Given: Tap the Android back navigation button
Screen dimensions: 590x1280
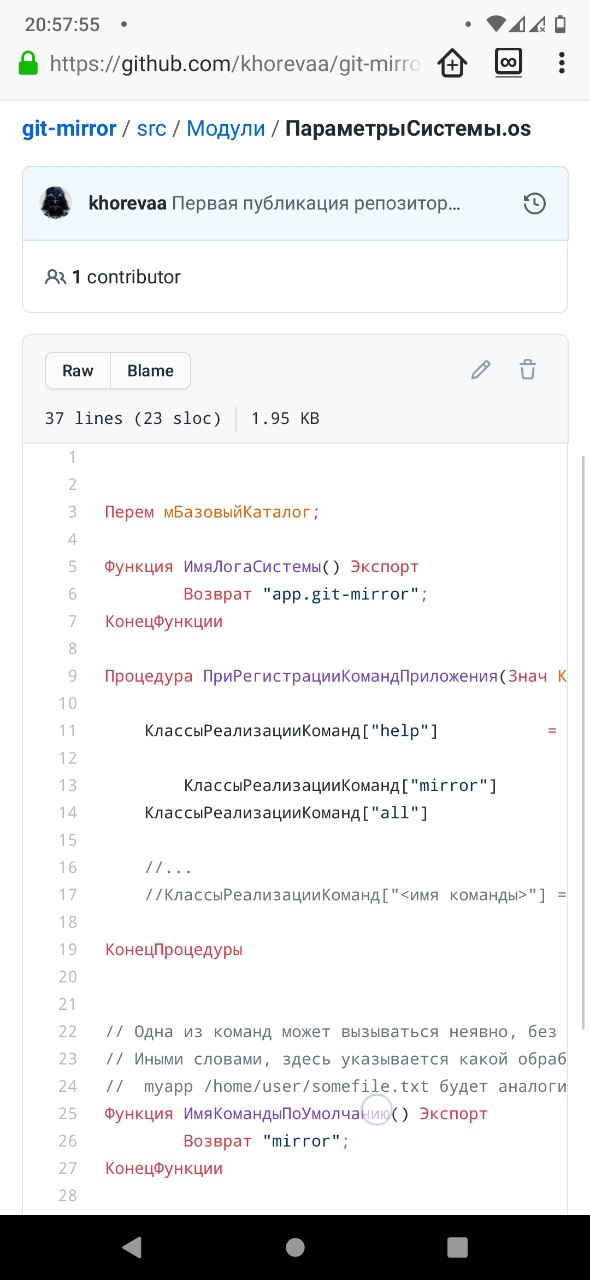Looking at the screenshot, I should click(131, 1247).
